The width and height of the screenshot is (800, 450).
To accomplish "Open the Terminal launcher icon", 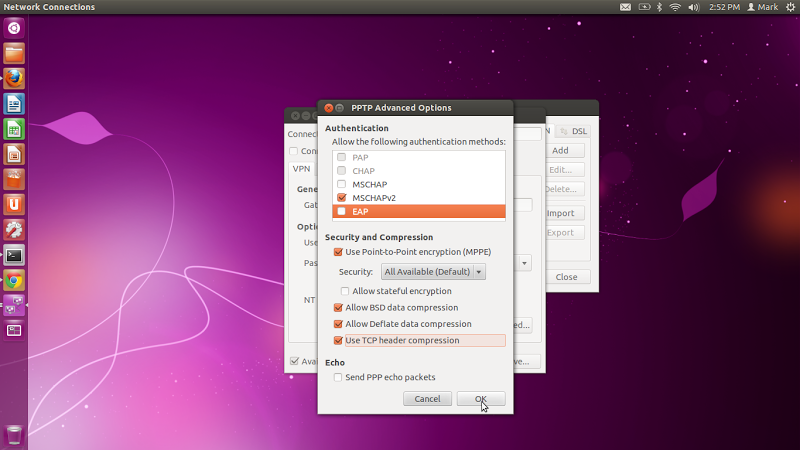I will (x=14, y=255).
